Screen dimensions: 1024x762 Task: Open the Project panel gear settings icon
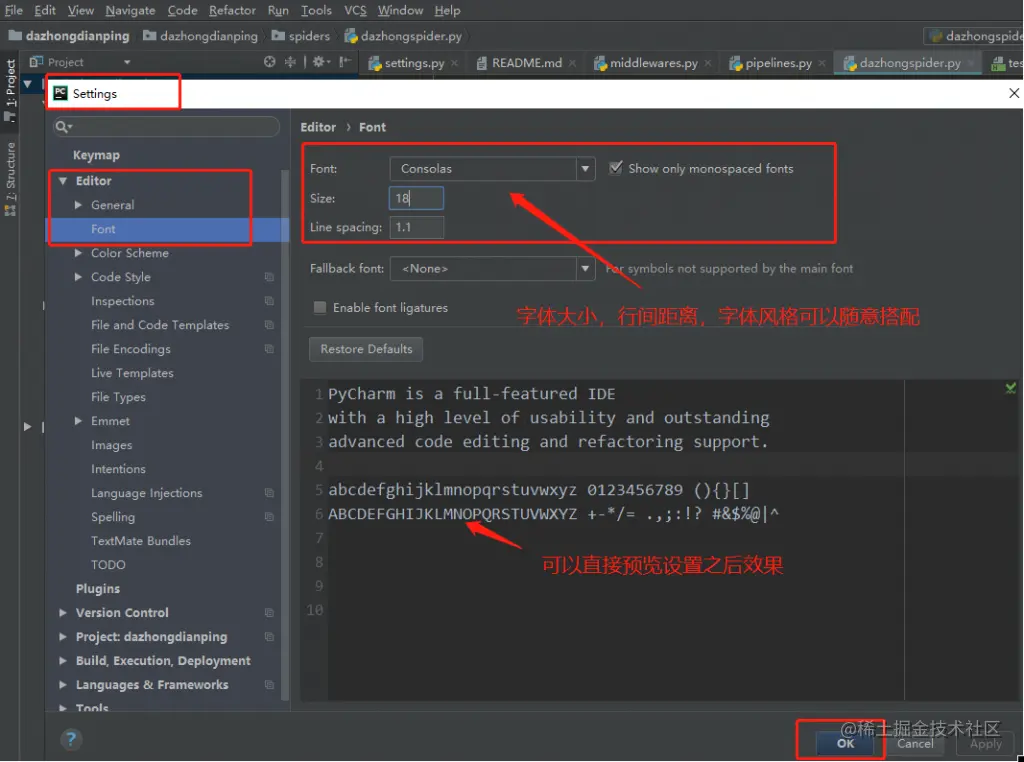click(x=319, y=62)
